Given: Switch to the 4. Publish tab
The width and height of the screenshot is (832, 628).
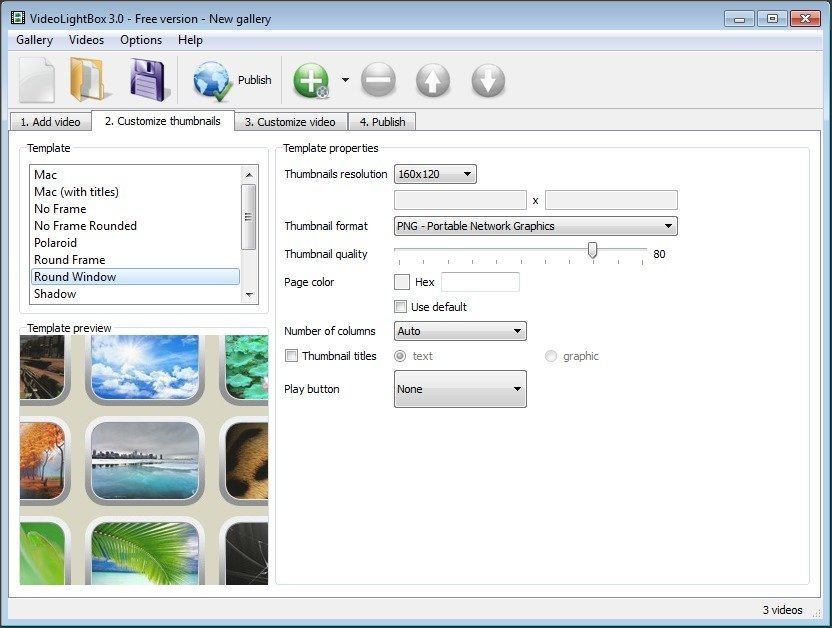Looking at the screenshot, I should point(383,122).
